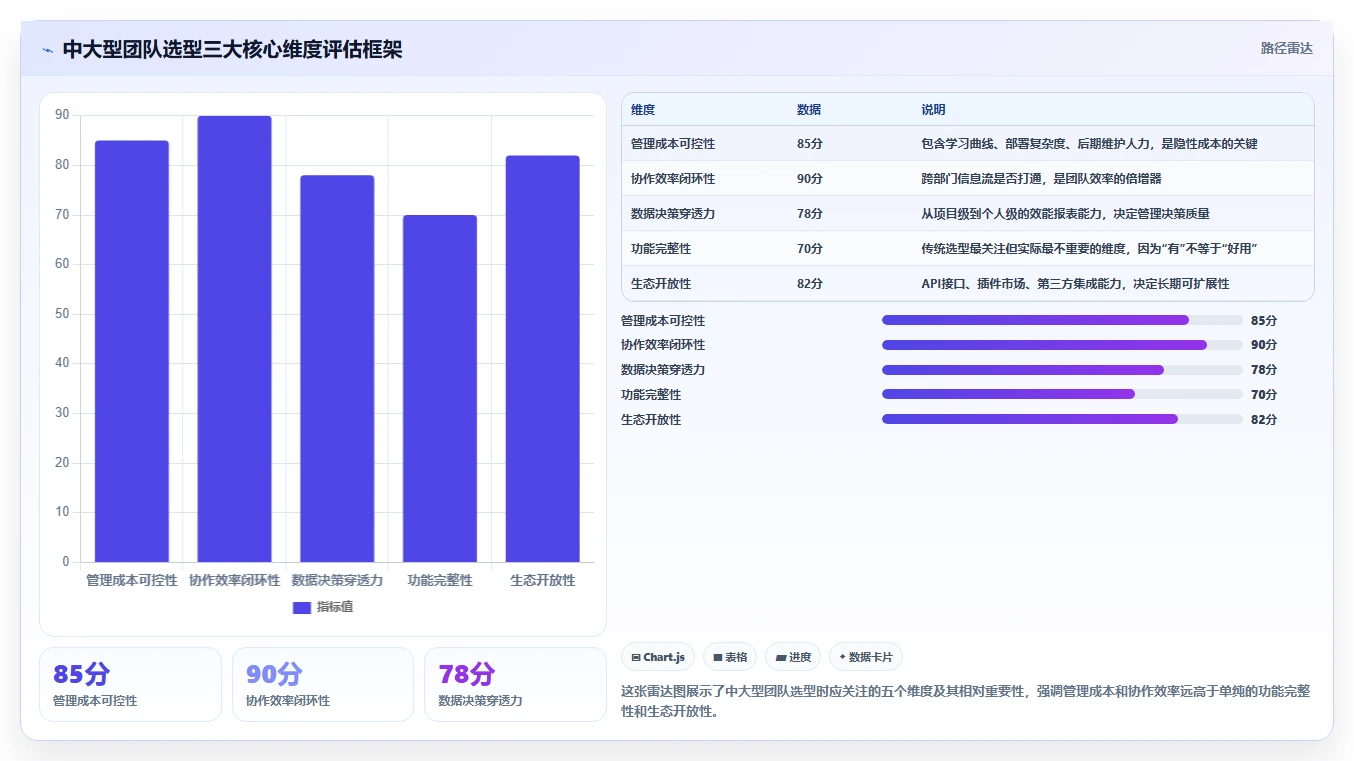Click the 路径雷达 label in header
1354x761 pixels.
(1286, 48)
